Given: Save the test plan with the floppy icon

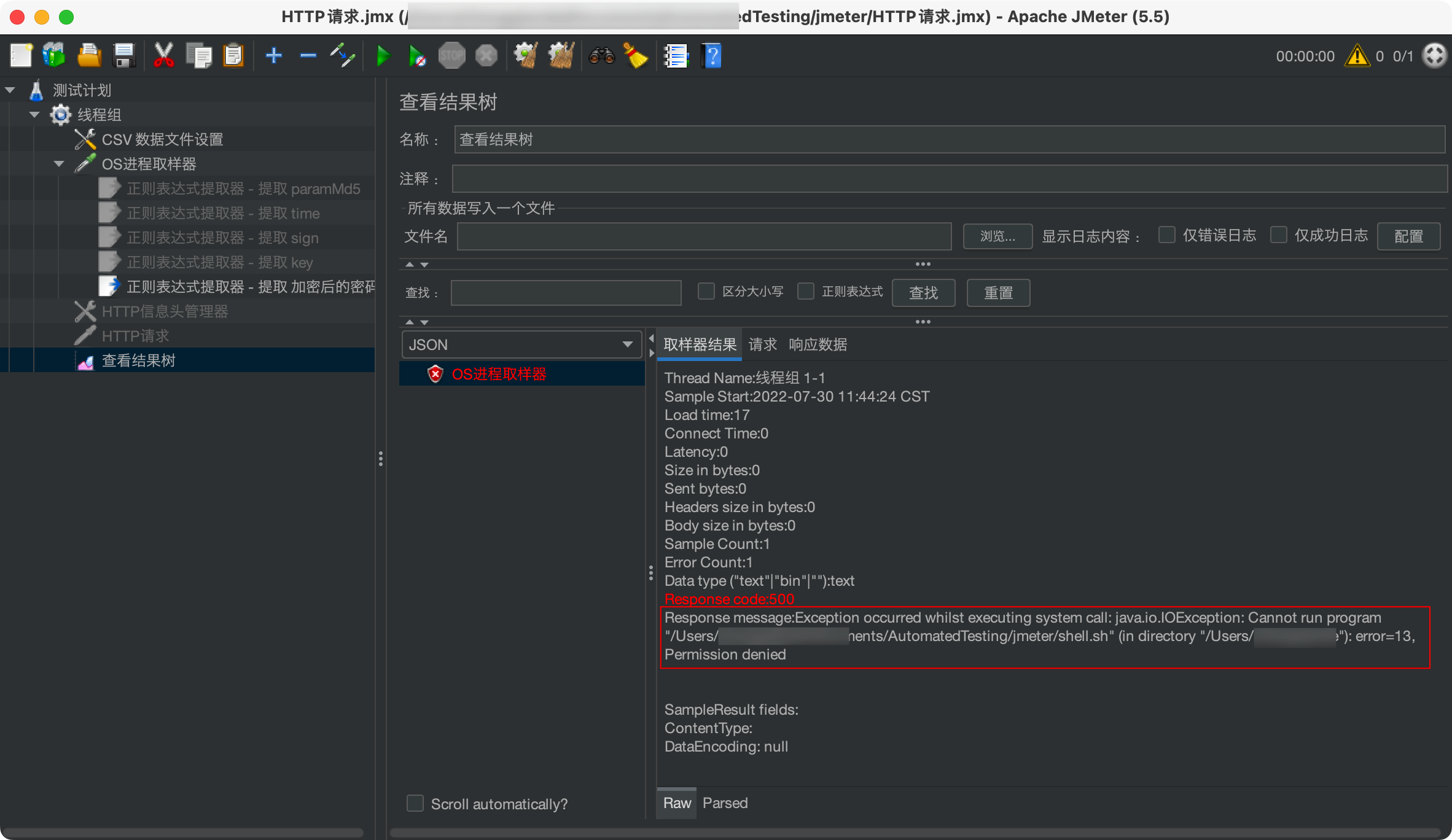Looking at the screenshot, I should click(x=125, y=56).
